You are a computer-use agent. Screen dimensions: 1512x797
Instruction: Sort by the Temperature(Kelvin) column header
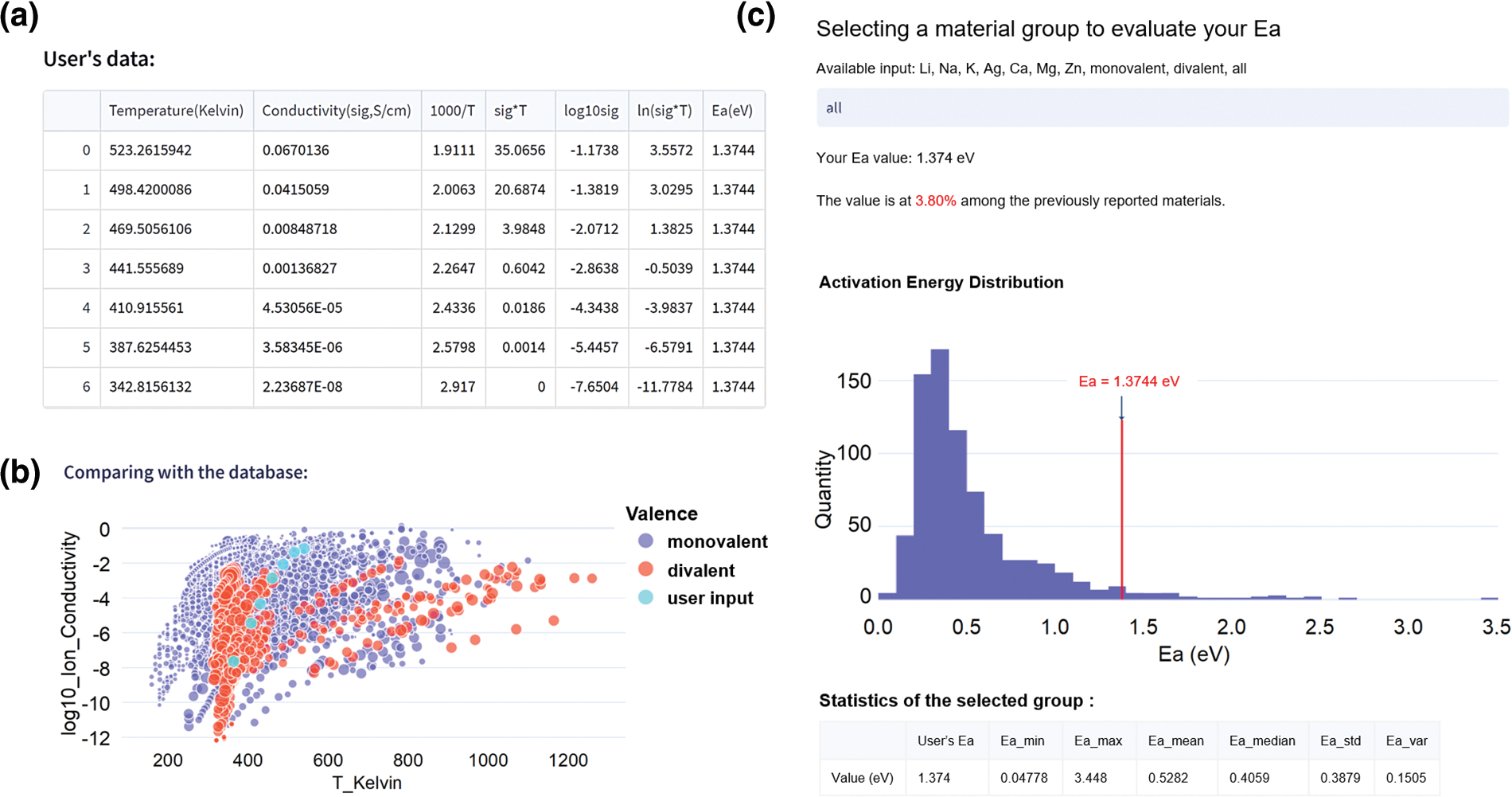tap(176, 111)
